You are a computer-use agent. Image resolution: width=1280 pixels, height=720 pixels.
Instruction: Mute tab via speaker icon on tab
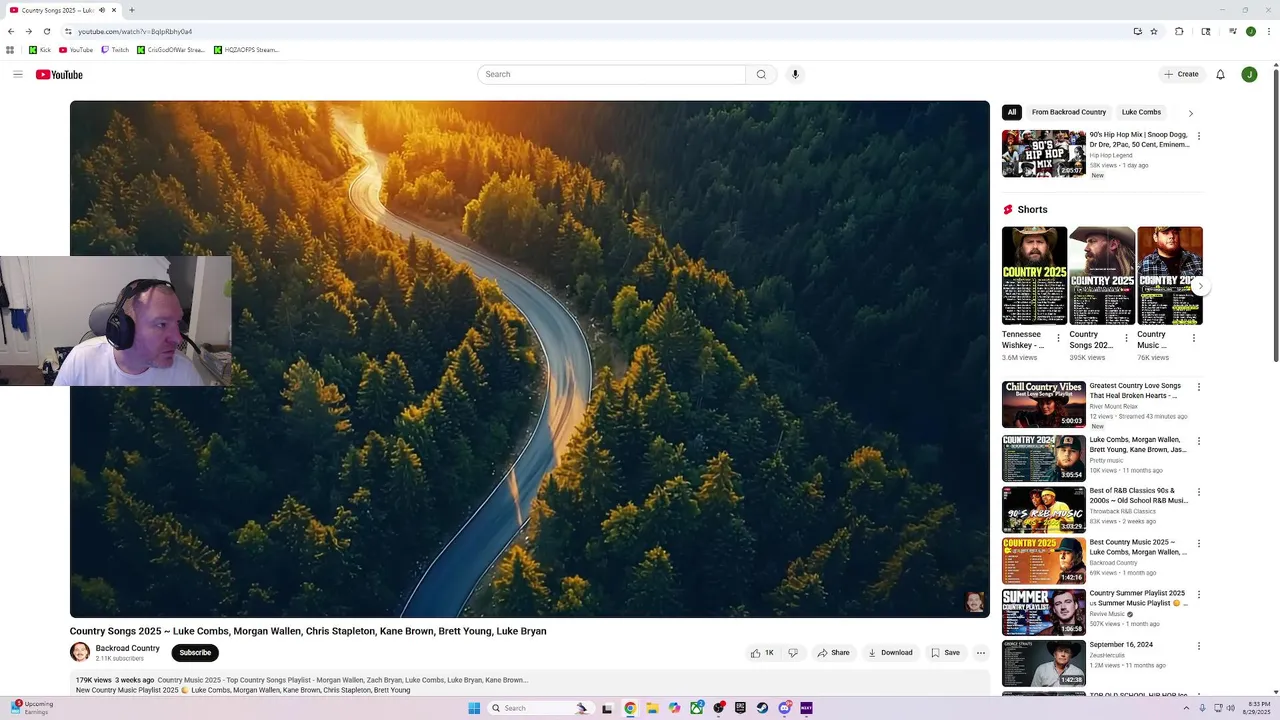point(102,10)
